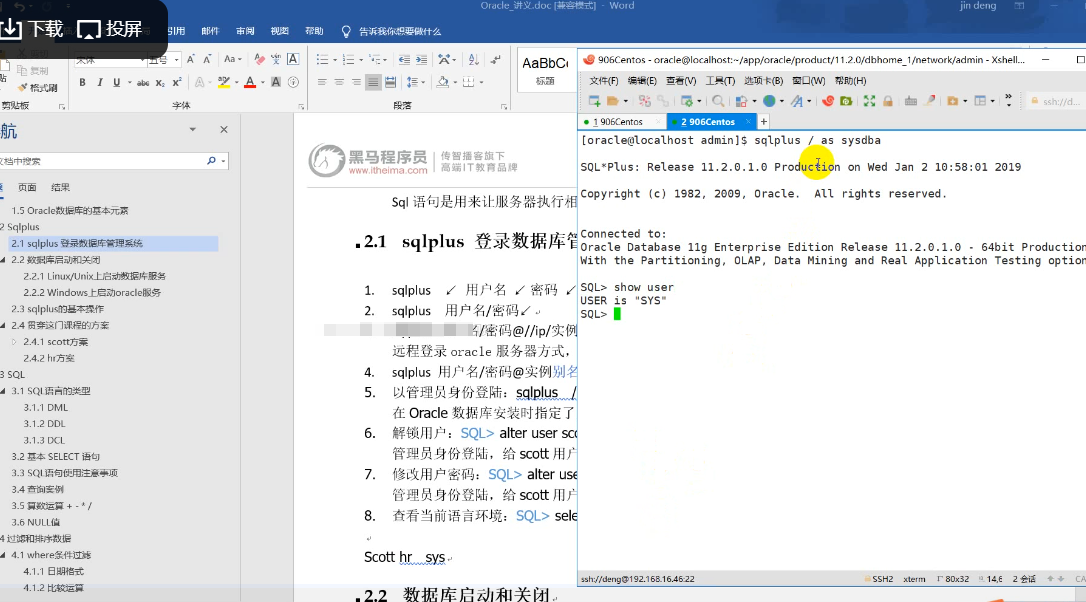
Task: Open 工具(T) menu in Xshell
Action: (x=720, y=81)
